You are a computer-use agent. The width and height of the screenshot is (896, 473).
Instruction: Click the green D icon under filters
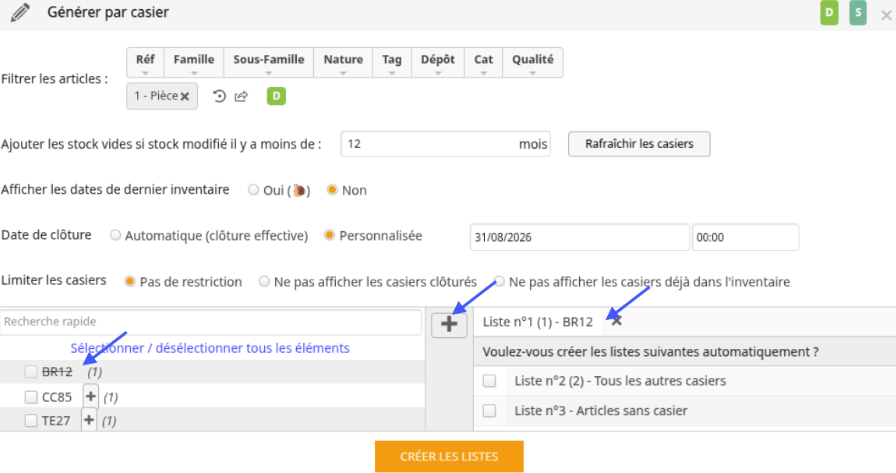coord(276,96)
